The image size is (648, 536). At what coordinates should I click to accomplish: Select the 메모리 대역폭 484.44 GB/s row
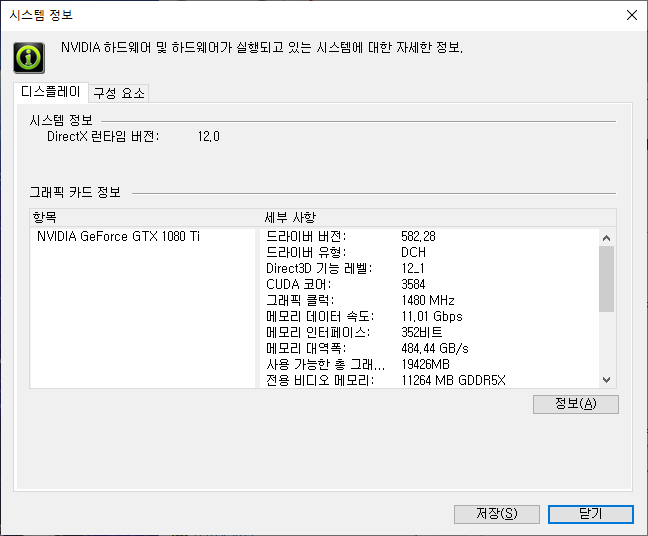click(430, 348)
